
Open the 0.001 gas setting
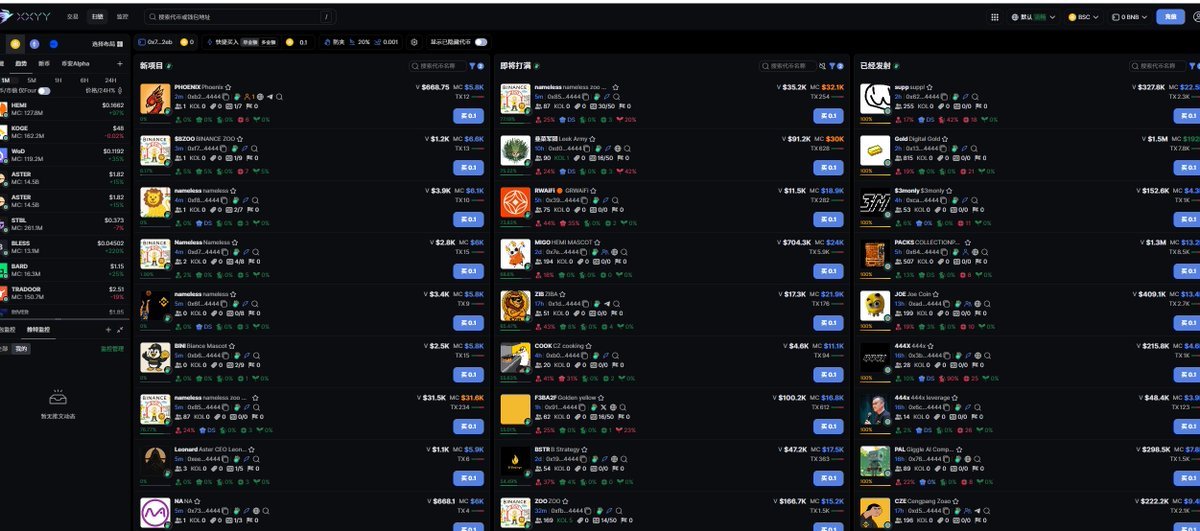click(388, 42)
